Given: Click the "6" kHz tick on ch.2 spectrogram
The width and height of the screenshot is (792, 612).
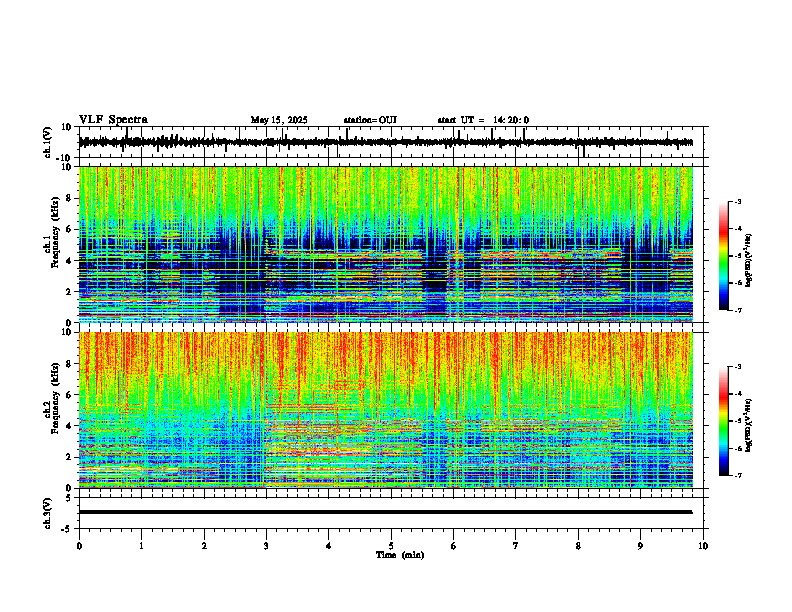Looking at the screenshot, I should [70, 395].
